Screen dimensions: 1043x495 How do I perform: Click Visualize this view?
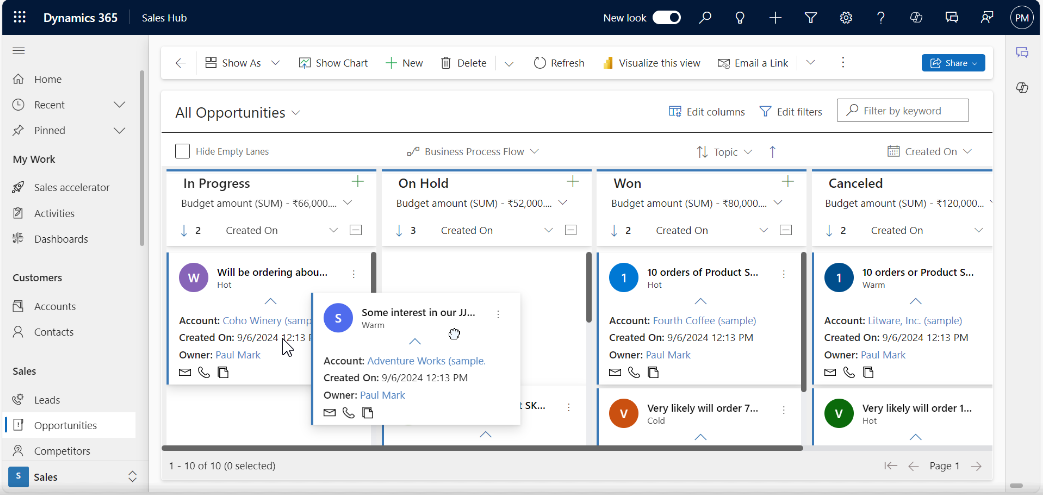click(652, 63)
